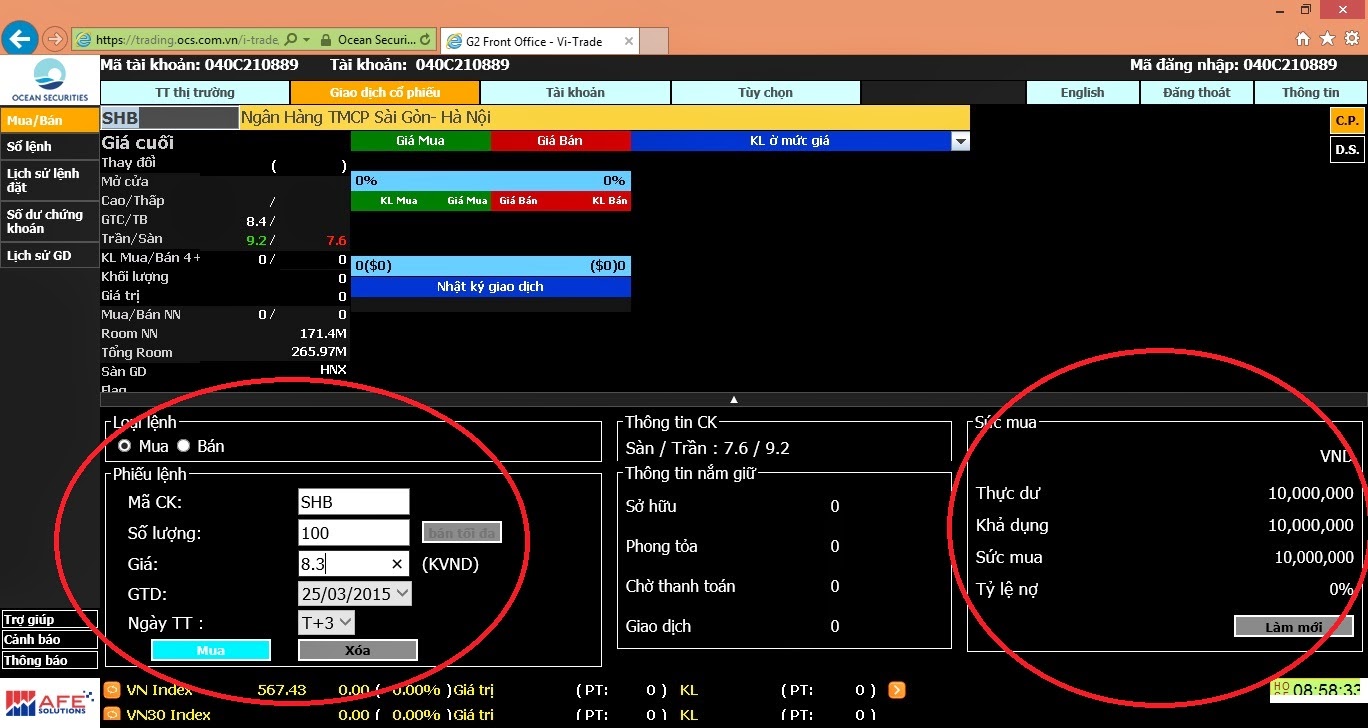Refresh the page via address bar icon
Viewport: 1368px width, 728px height.
(x=427, y=40)
